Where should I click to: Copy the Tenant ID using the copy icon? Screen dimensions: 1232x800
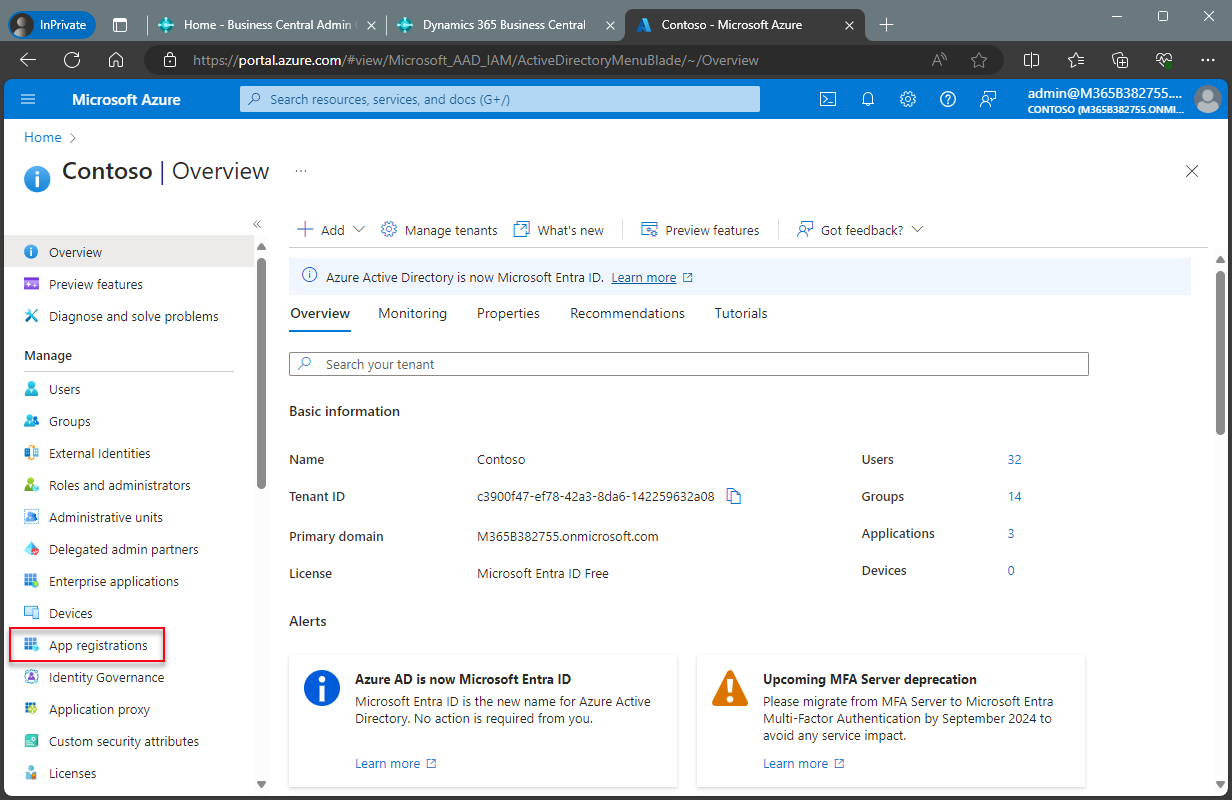pyautogui.click(x=733, y=496)
